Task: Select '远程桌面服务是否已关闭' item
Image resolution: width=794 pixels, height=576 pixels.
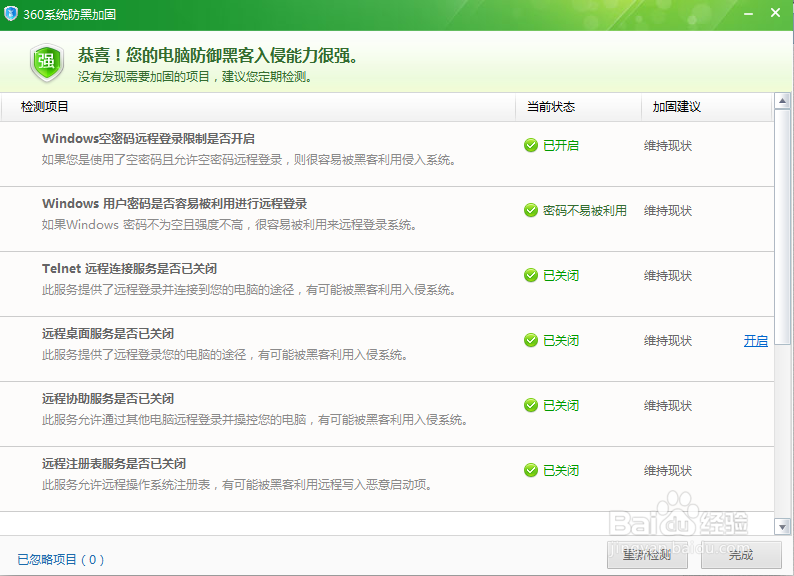Action: [387, 349]
